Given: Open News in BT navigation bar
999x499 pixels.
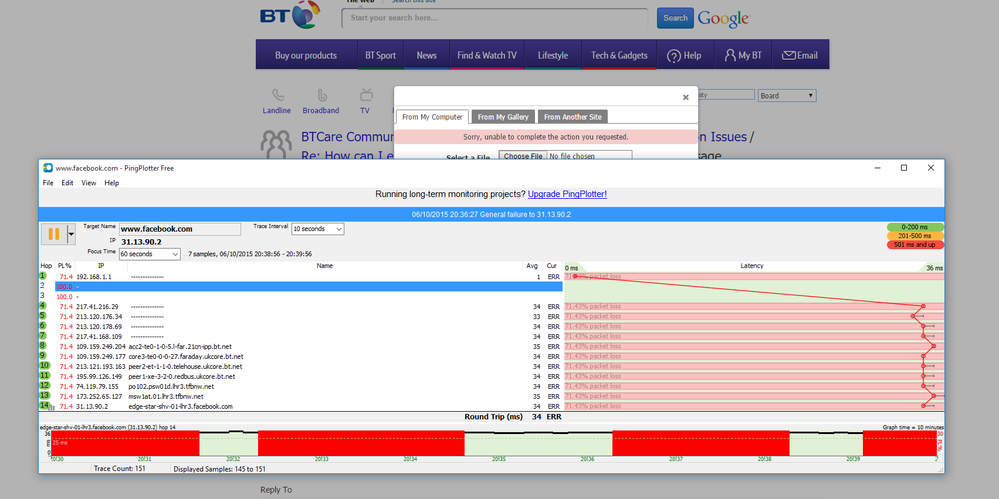Looking at the screenshot, I should tap(427, 55).
